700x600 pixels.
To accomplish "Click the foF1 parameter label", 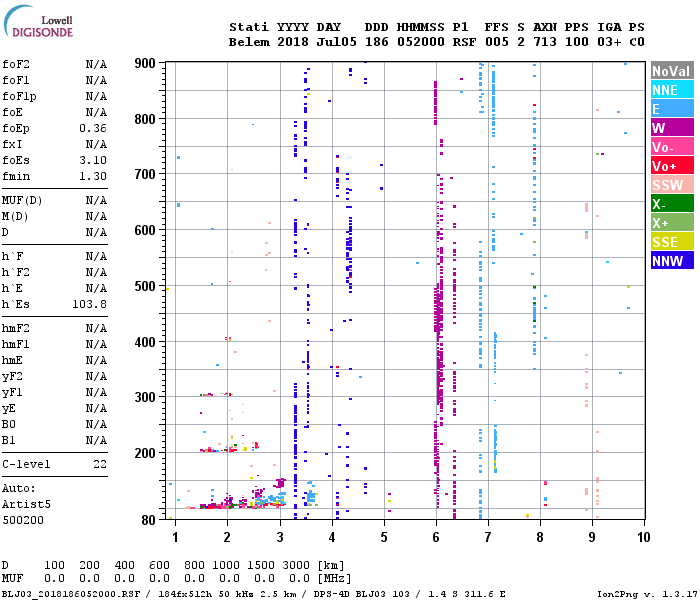I will pos(16,80).
